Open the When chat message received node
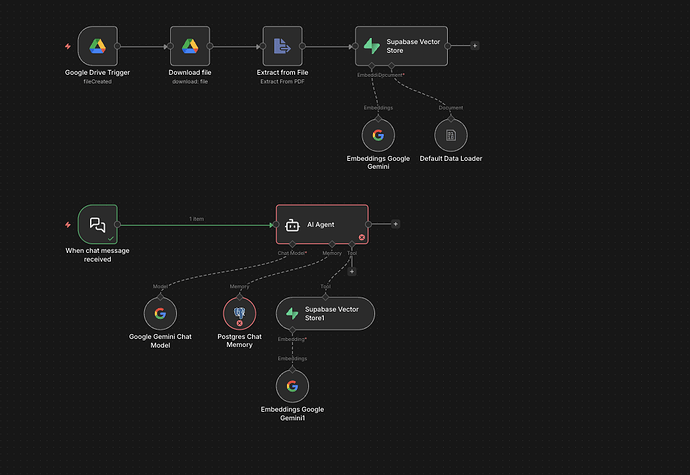Screen dimensions: 690x475 (98, 224)
